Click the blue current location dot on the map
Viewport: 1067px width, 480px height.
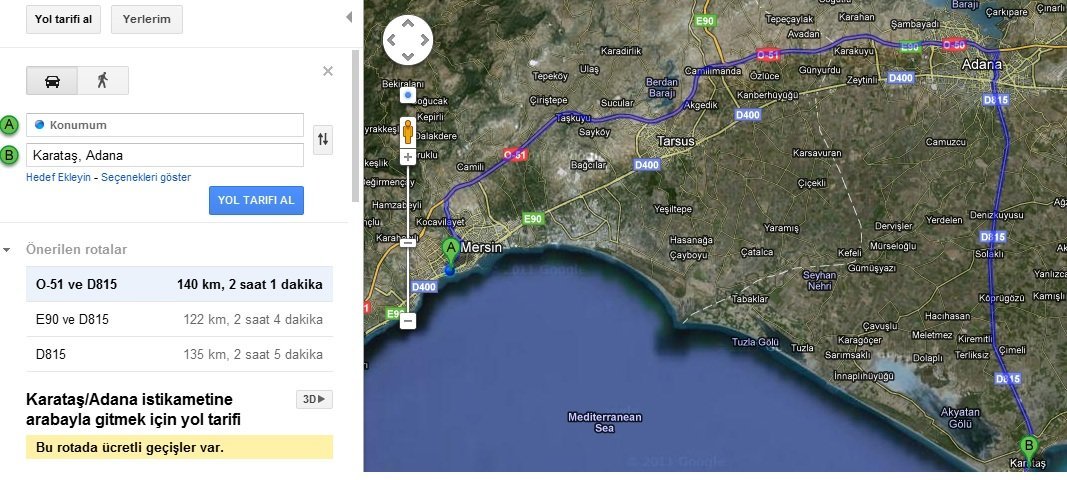(x=449, y=270)
